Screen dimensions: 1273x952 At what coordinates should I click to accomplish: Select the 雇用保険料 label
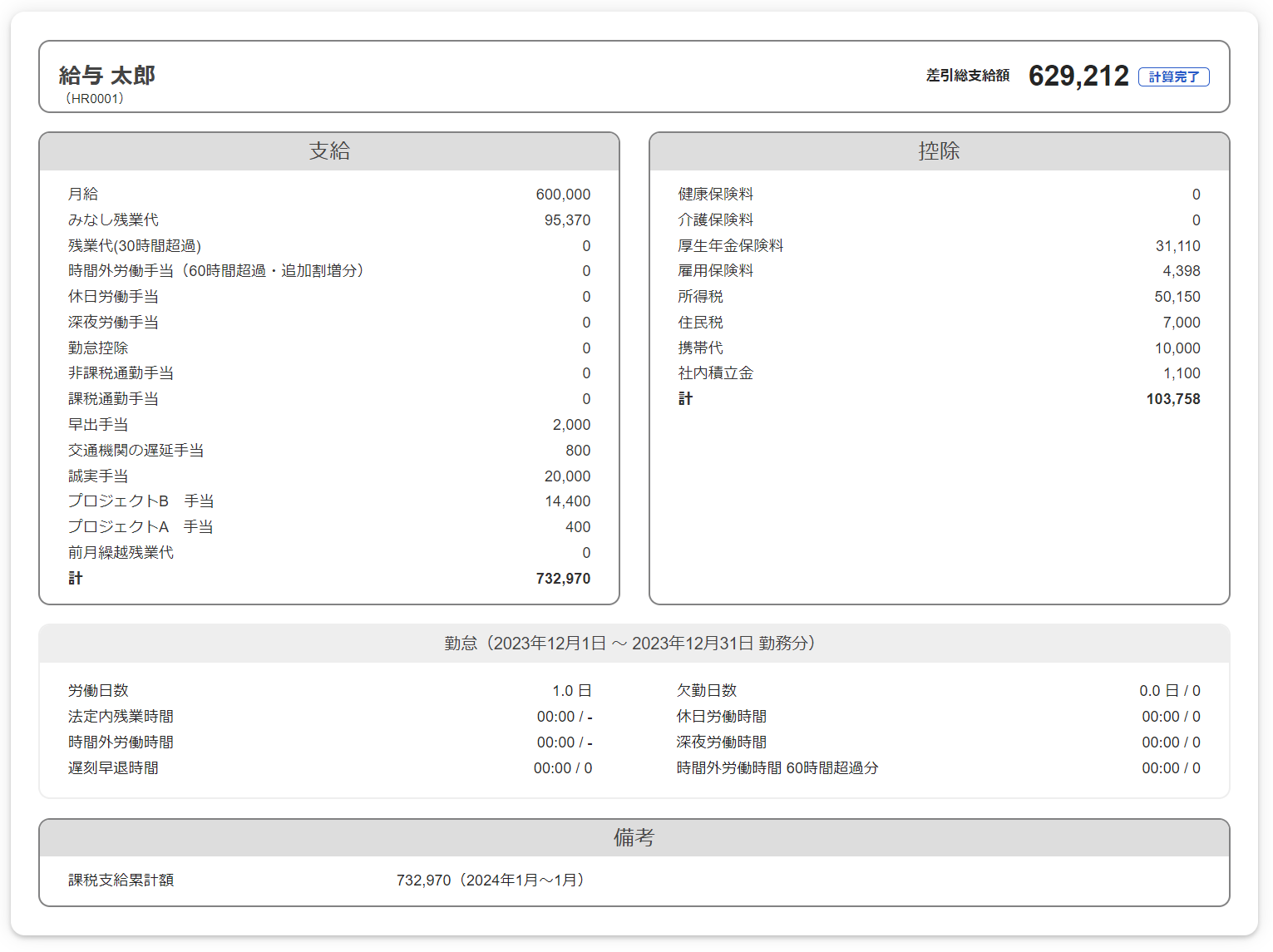[716, 271]
